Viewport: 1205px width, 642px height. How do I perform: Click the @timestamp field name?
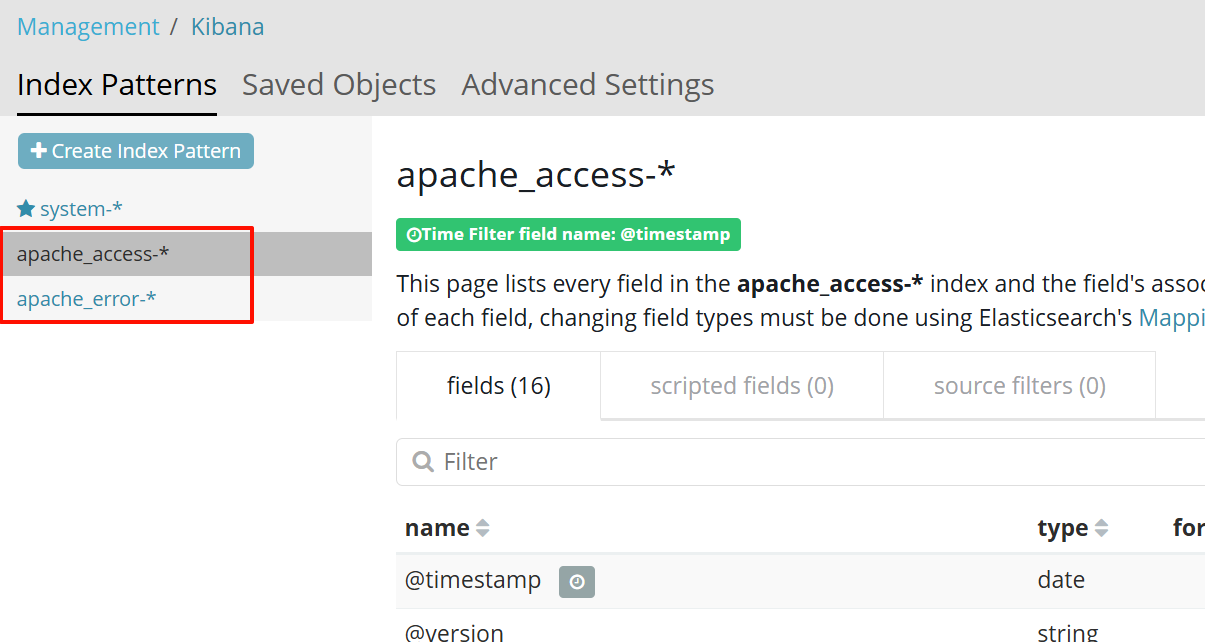(x=473, y=580)
